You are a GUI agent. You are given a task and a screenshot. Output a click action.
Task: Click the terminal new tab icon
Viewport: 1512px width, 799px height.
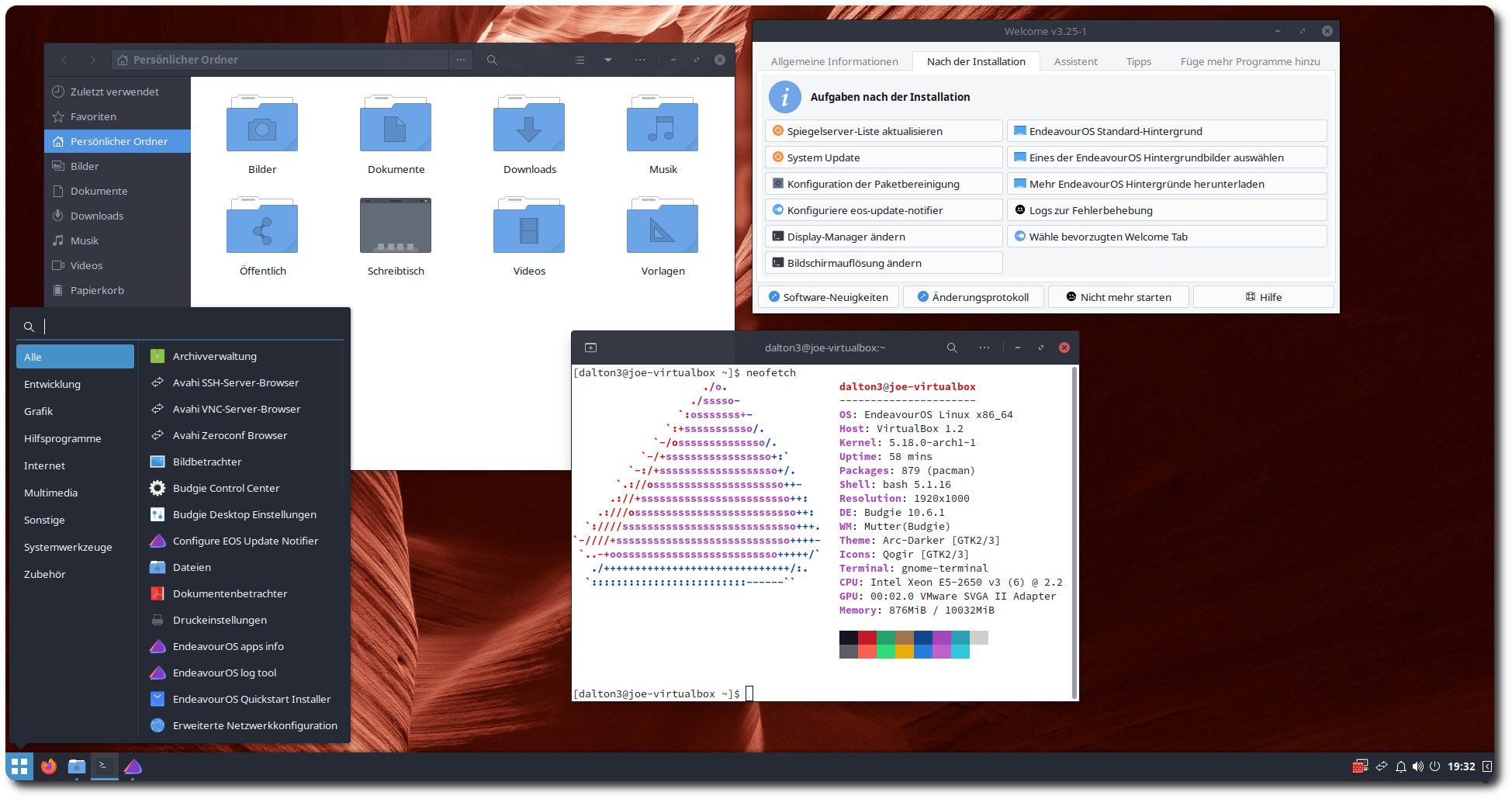[590, 348]
